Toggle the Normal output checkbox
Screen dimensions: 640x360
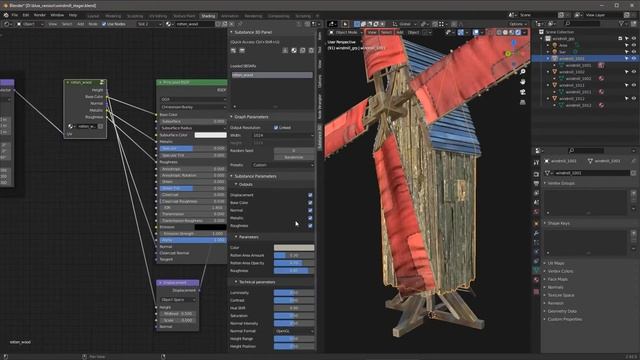310,210
